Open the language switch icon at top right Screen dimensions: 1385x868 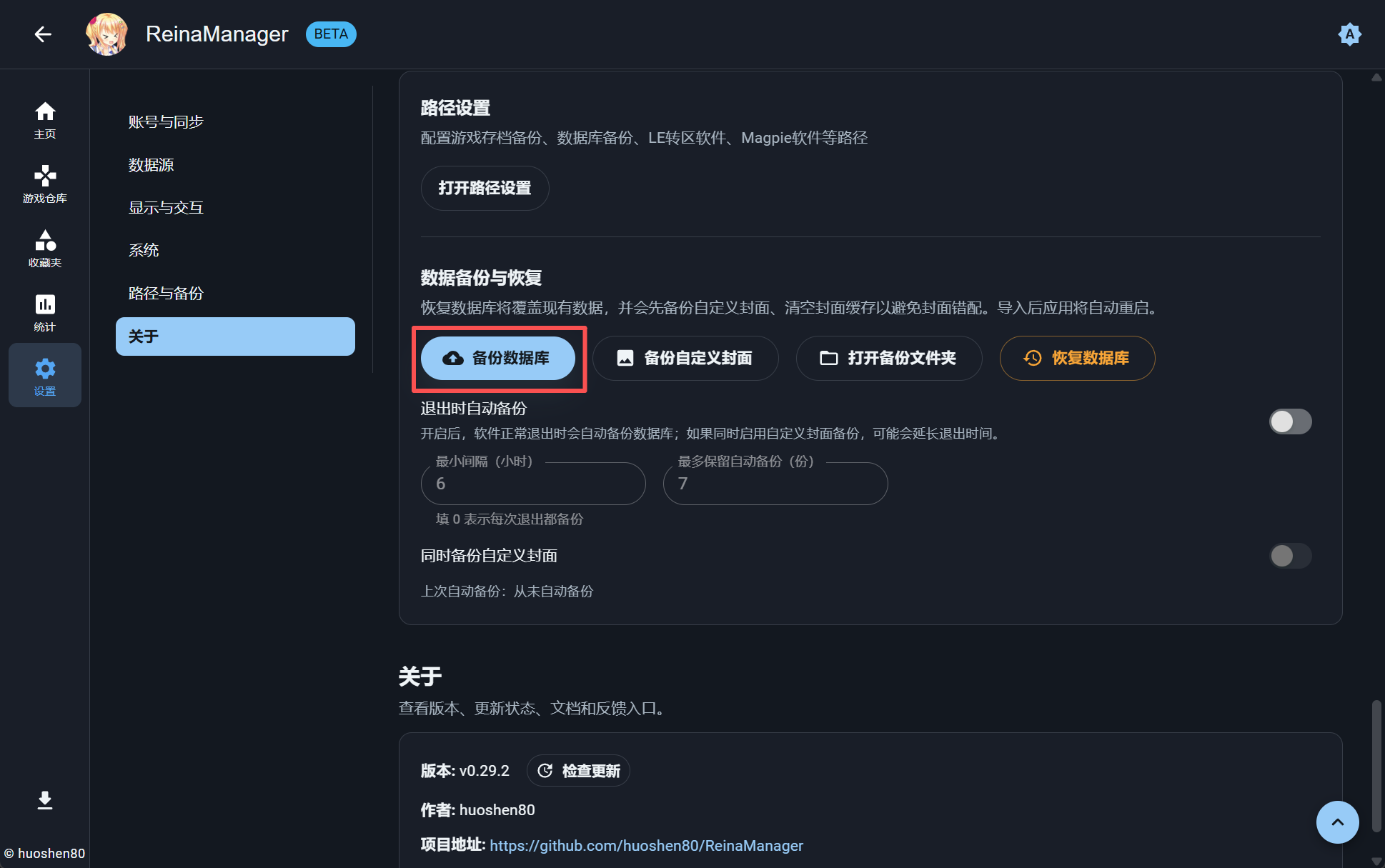click(1349, 34)
